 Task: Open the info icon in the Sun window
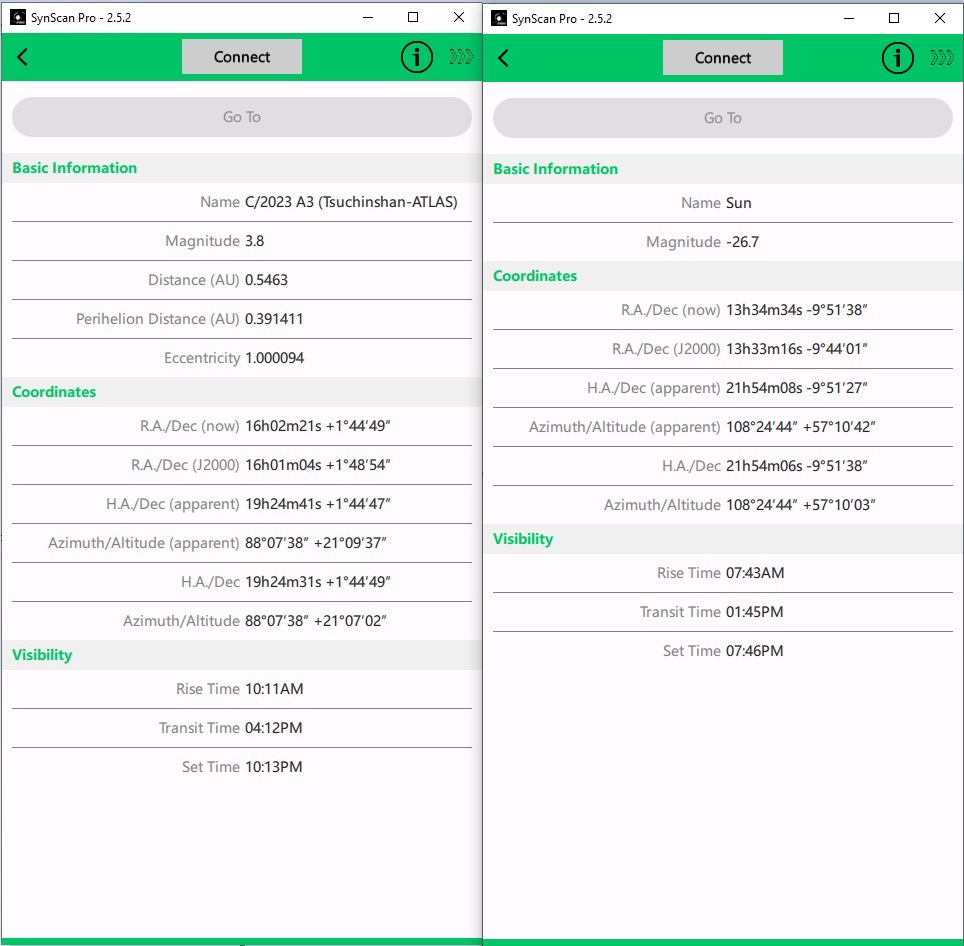pyautogui.click(x=898, y=58)
